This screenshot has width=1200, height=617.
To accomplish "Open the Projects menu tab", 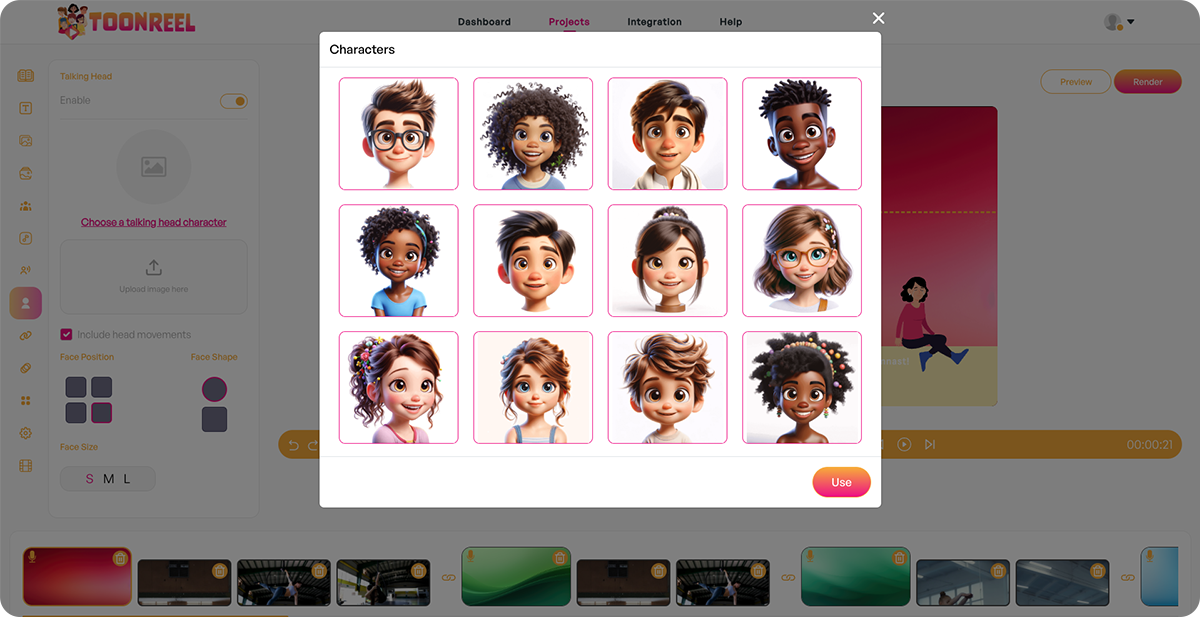I will pos(569,22).
